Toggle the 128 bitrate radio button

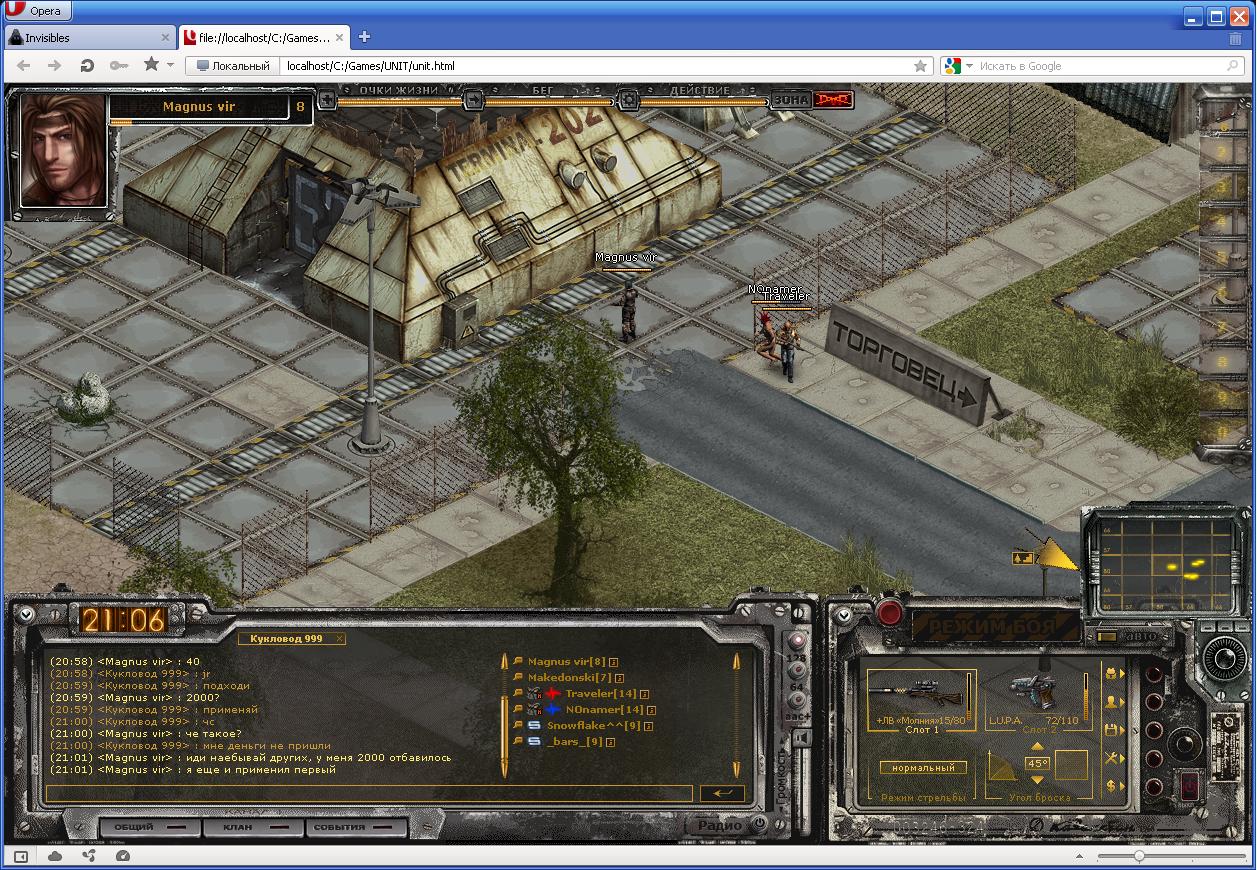click(797, 641)
